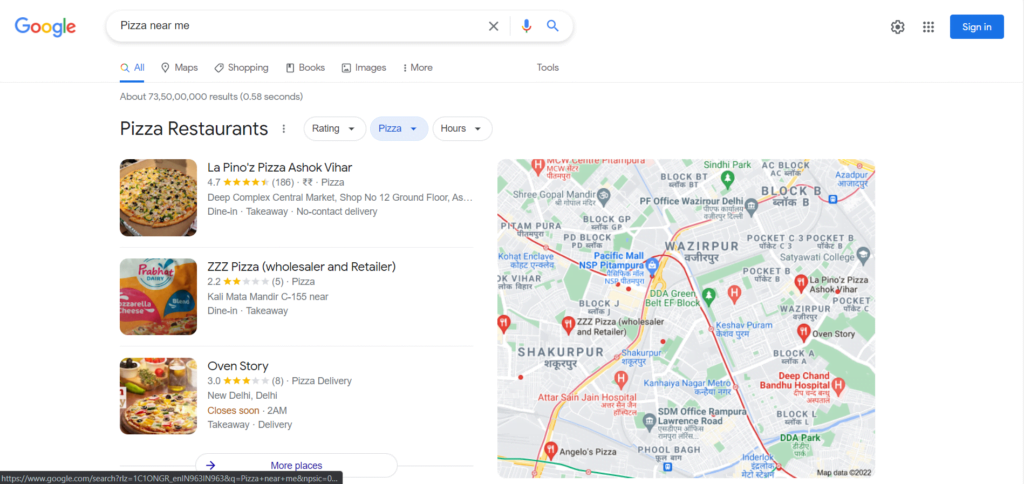Click the arrow icon in More places
Screen dimensions: 1024x484
click(210, 465)
